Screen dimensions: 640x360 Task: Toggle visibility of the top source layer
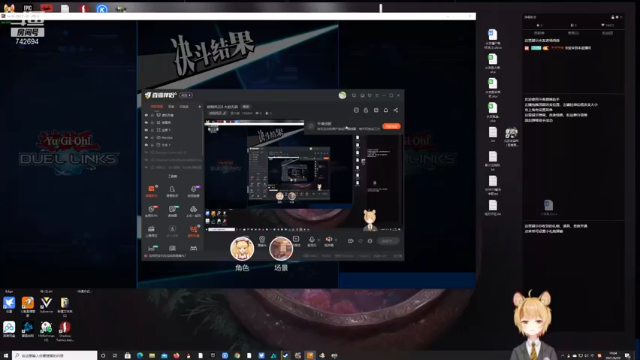coord(147,115)
